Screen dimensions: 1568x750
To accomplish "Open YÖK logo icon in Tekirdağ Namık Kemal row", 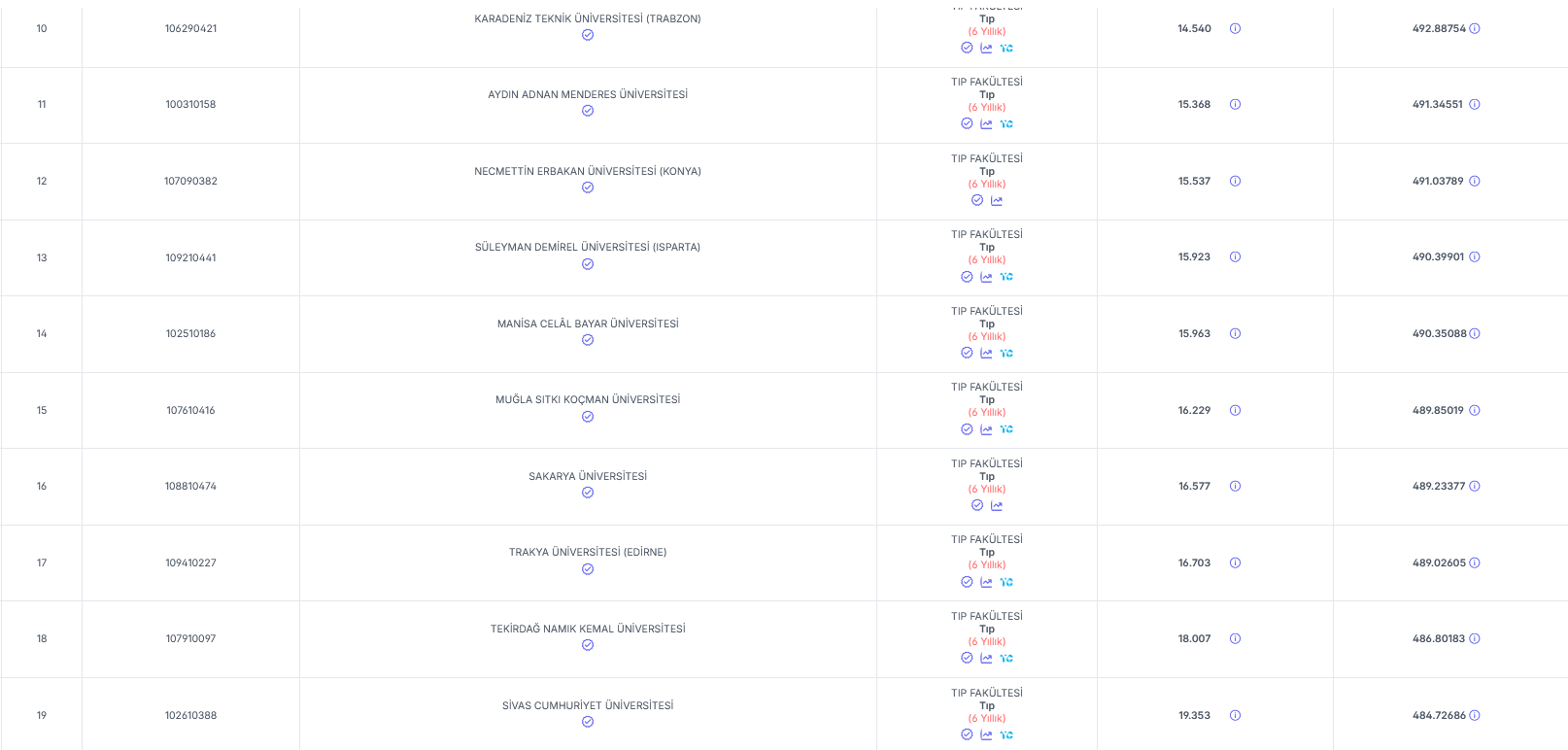I will (1006, 659).
